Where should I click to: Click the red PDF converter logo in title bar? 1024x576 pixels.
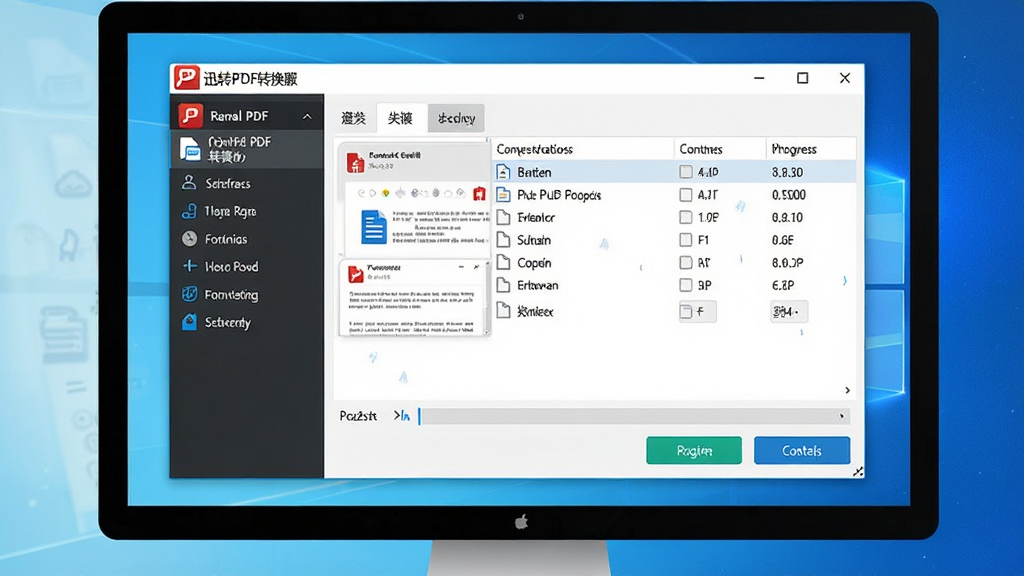187,78
